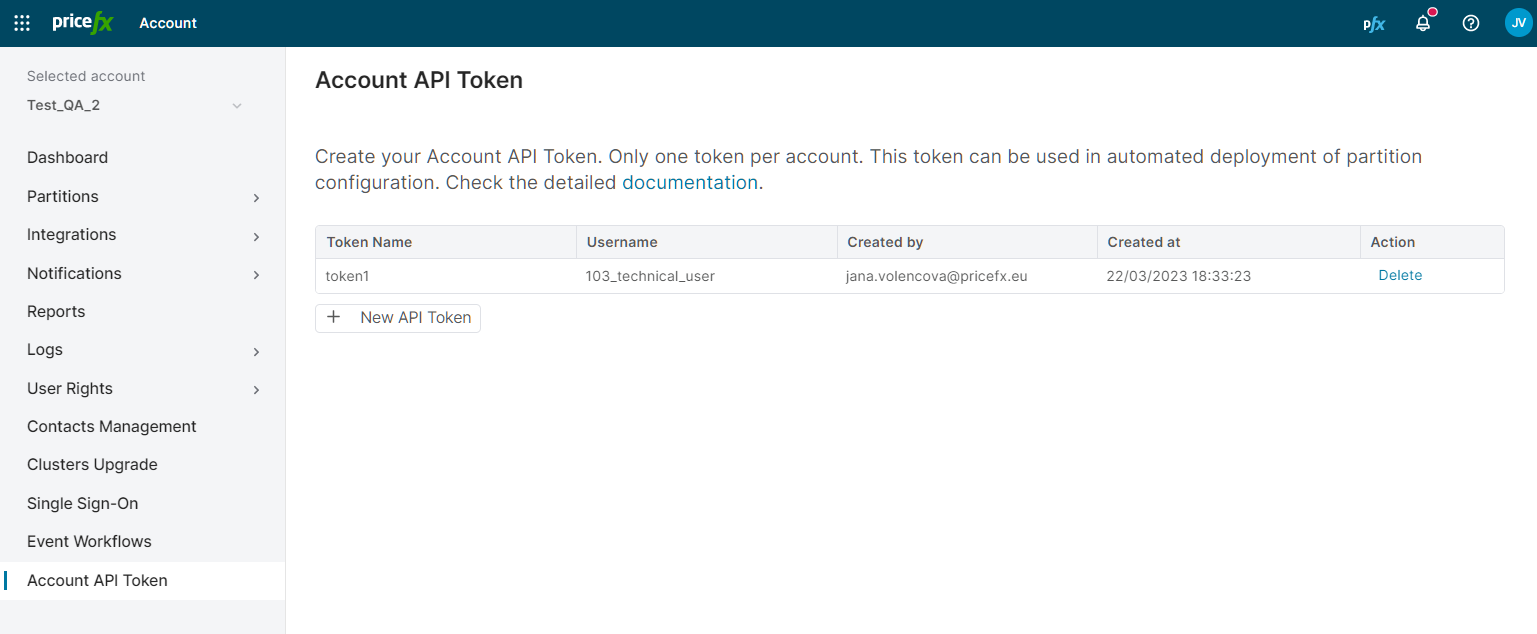Open the detailed documentation link
The width and height of the screenshot is (1537, 634).
(689, 183)
